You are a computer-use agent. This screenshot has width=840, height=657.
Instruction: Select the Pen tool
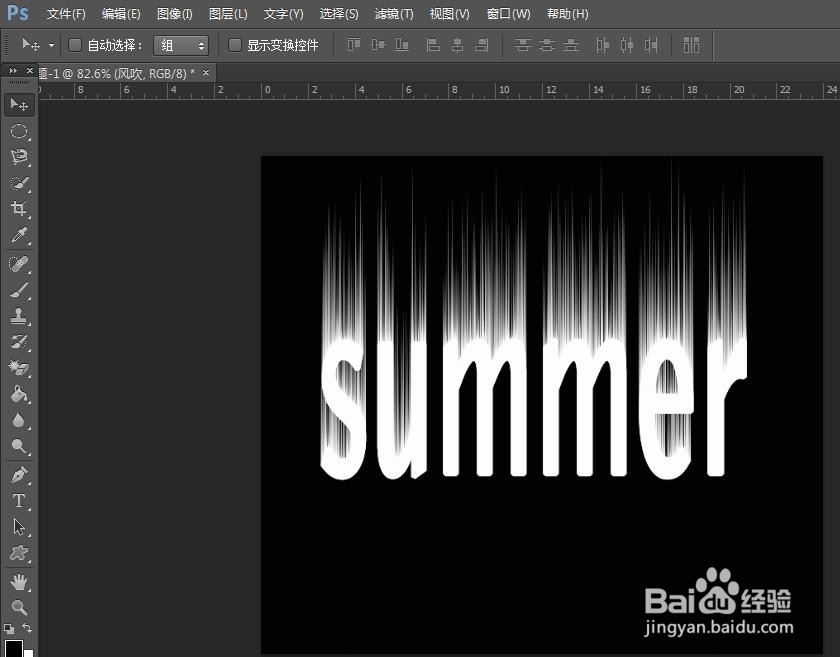coord(19,475)
